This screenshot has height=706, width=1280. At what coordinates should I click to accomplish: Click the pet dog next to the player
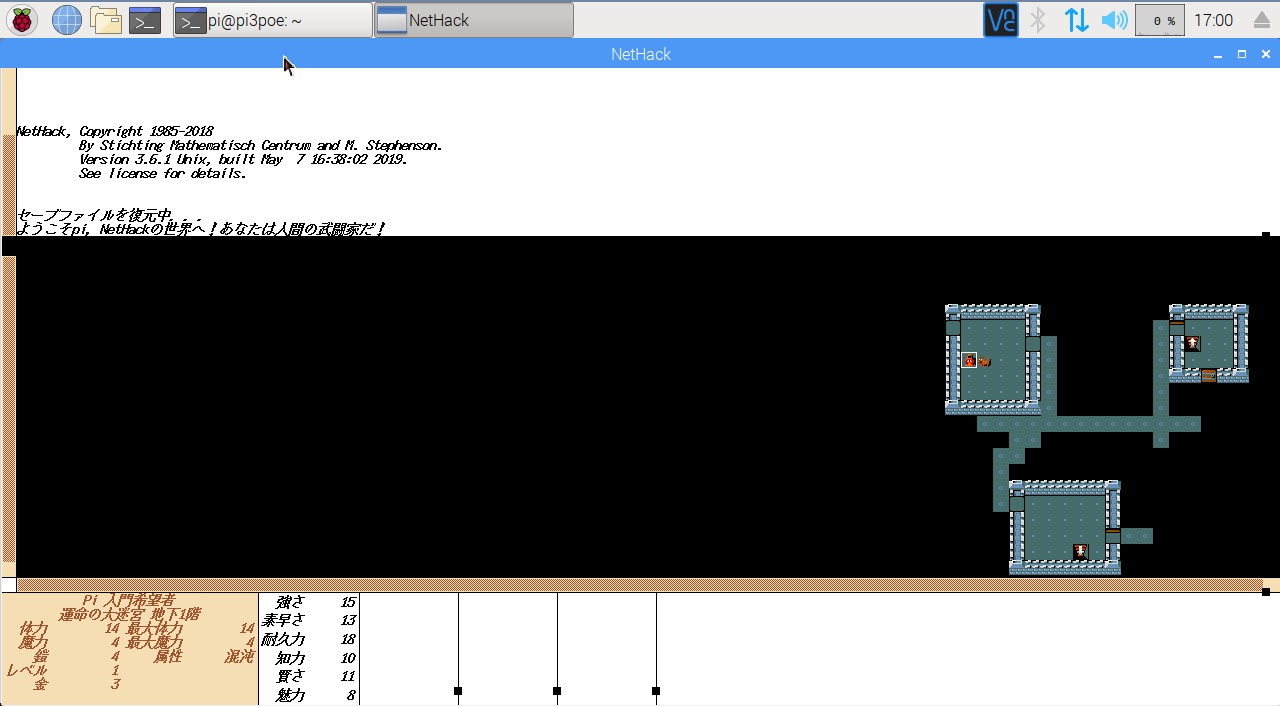[x=984, y=360]
